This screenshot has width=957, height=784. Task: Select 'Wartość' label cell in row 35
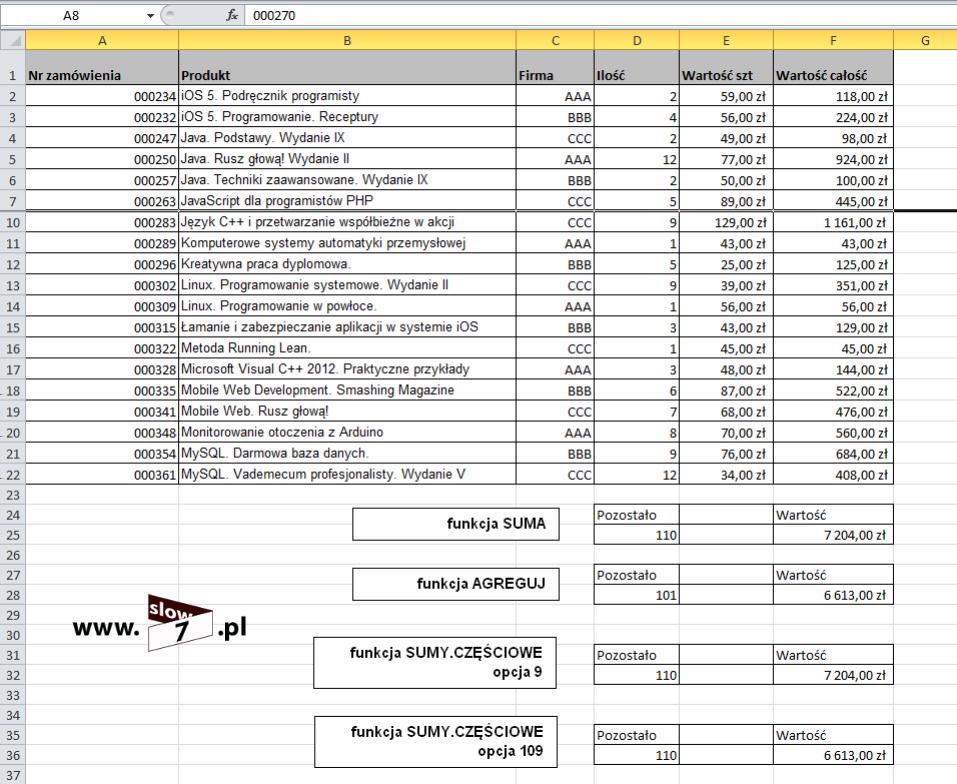point(833,735)
